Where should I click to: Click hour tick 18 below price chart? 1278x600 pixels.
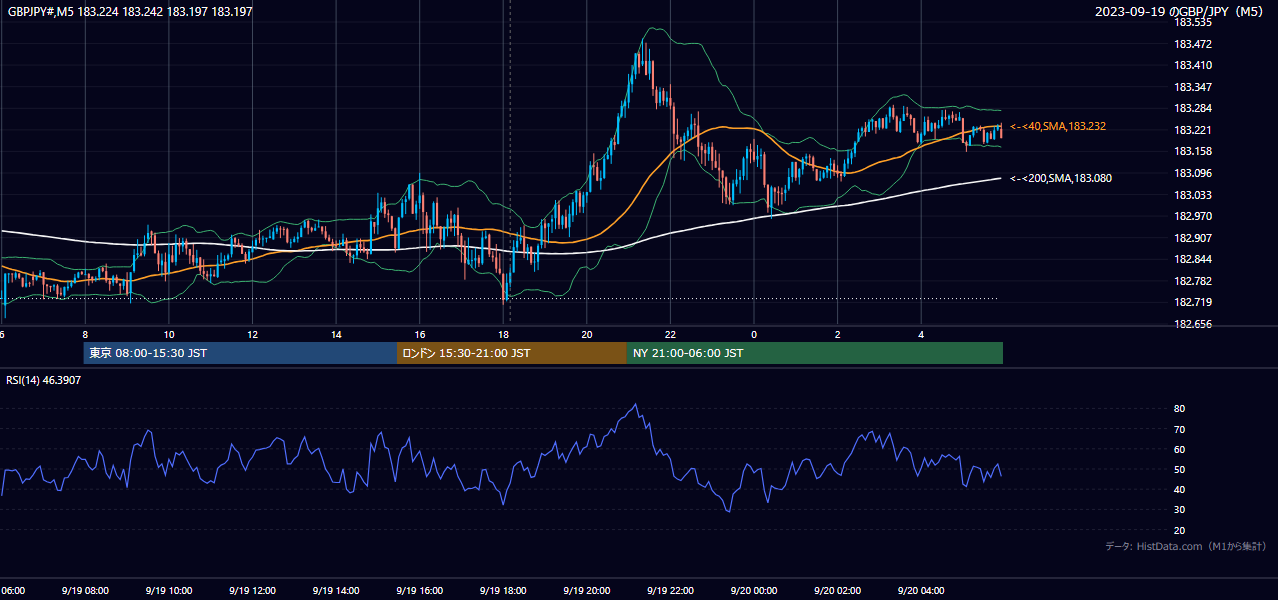(504, 334)
